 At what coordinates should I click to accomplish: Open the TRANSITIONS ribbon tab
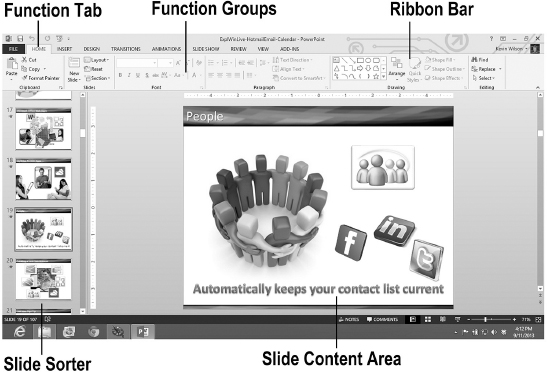tap(126, 49)
